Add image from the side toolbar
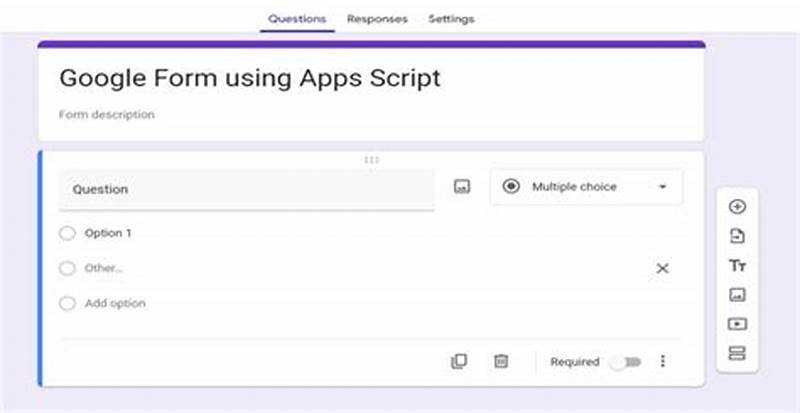The height and width of the screenshot is (413, 800). 737,295
